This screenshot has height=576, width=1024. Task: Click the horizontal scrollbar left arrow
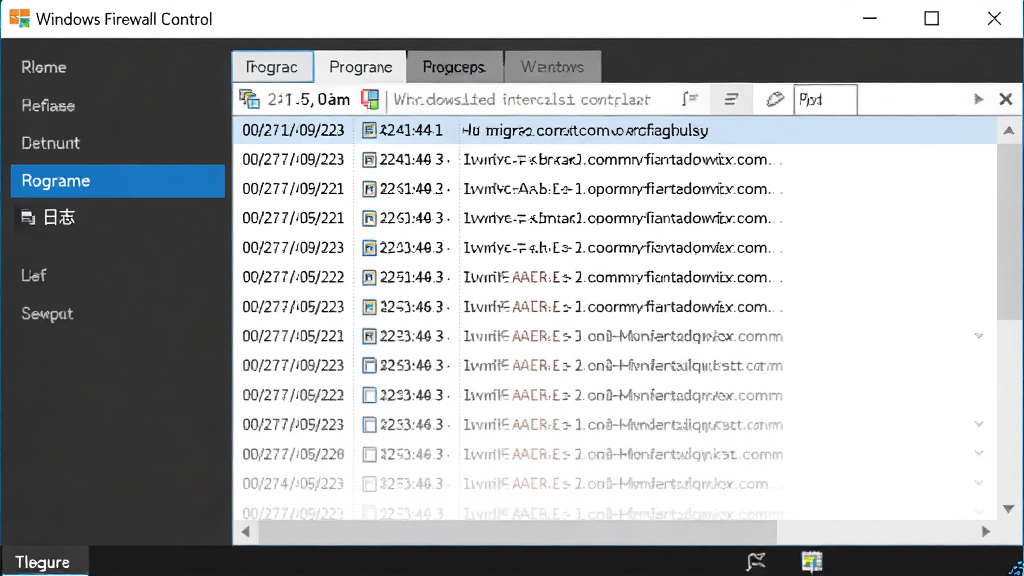[x=246, y=532]
